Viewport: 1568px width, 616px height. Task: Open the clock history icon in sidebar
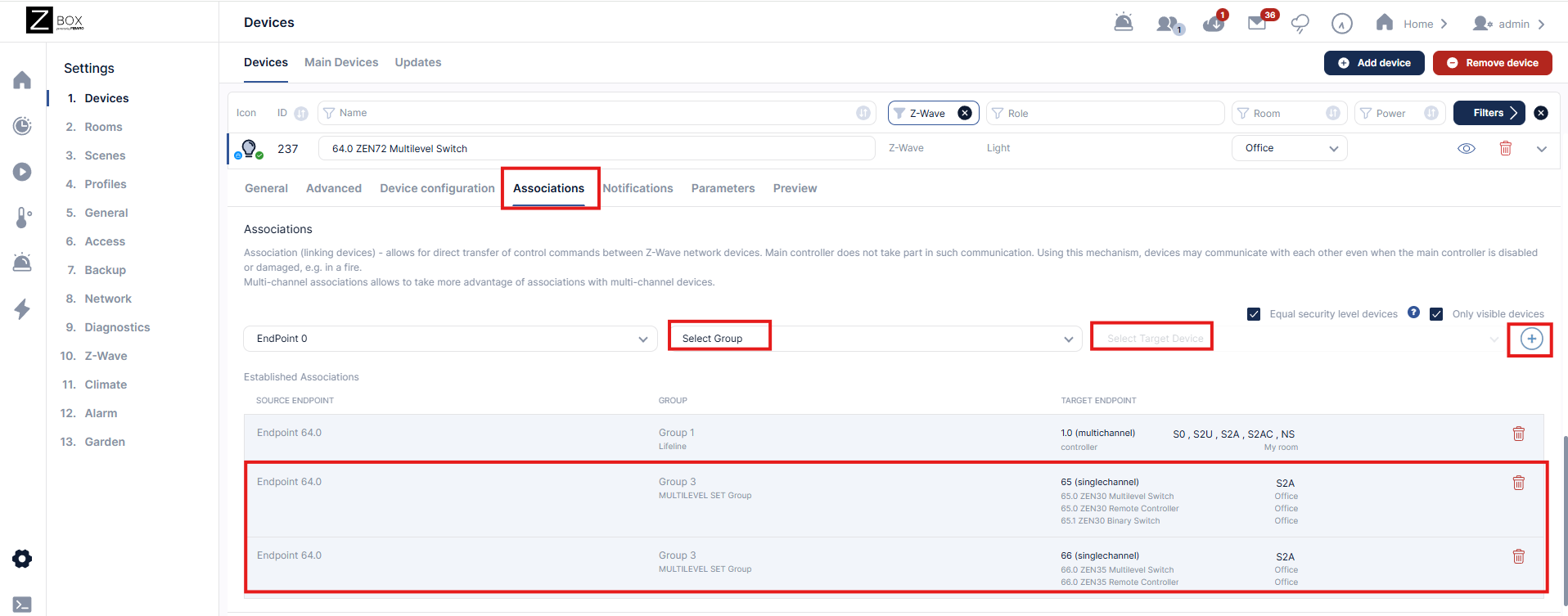[22, 126]
